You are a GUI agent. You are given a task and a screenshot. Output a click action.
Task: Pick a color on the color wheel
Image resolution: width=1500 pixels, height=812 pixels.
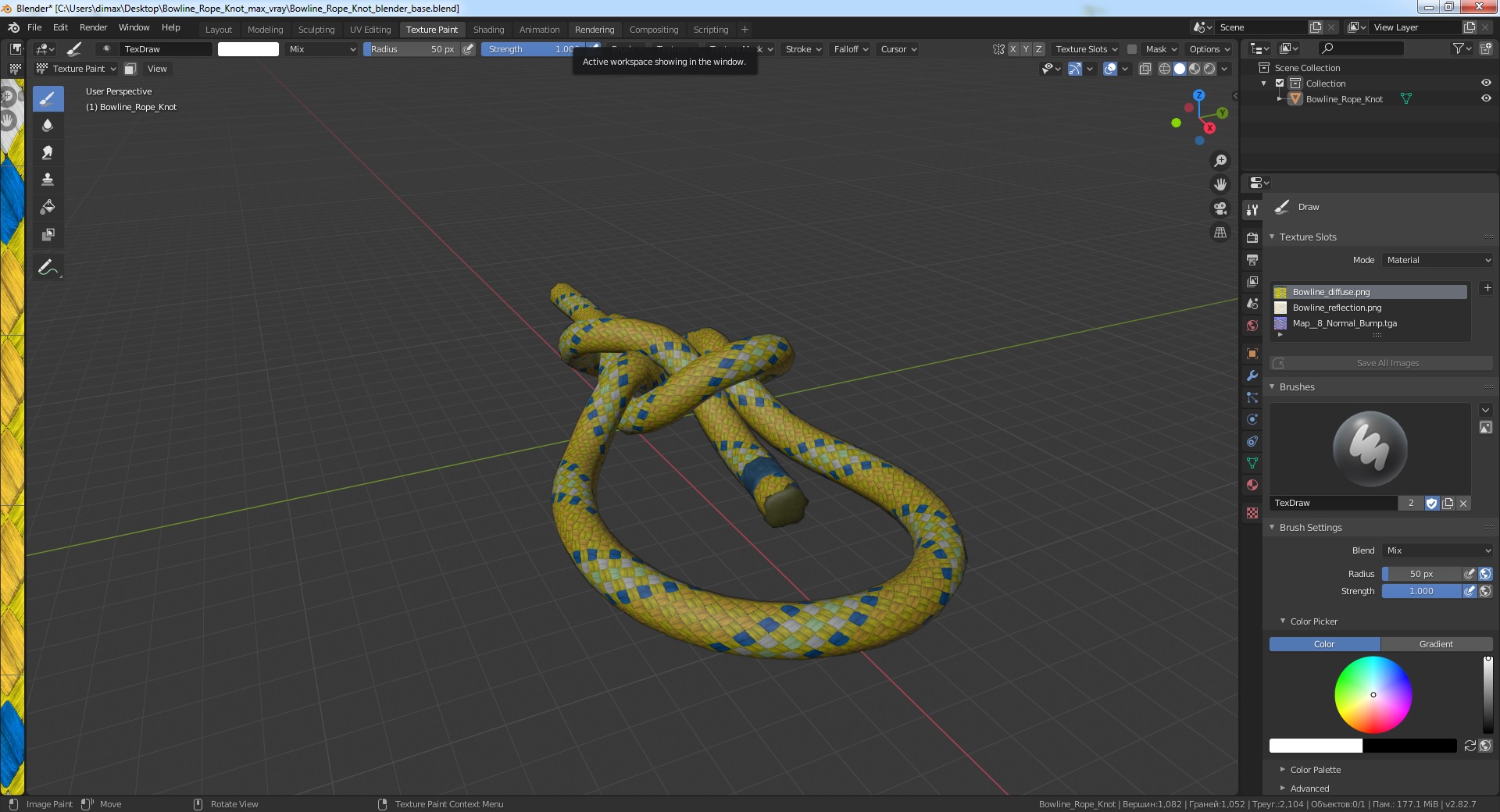(x=1373, y=695)
